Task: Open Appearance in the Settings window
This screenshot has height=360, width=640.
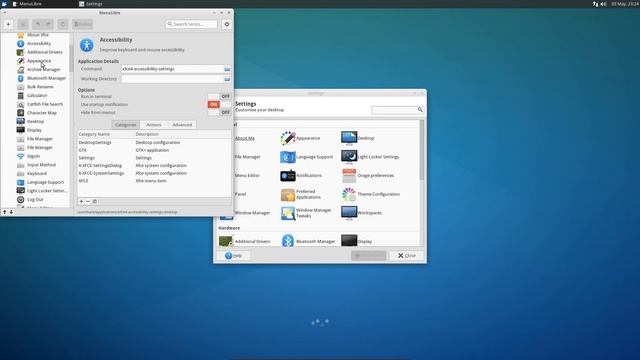Action: pos(300,138)
